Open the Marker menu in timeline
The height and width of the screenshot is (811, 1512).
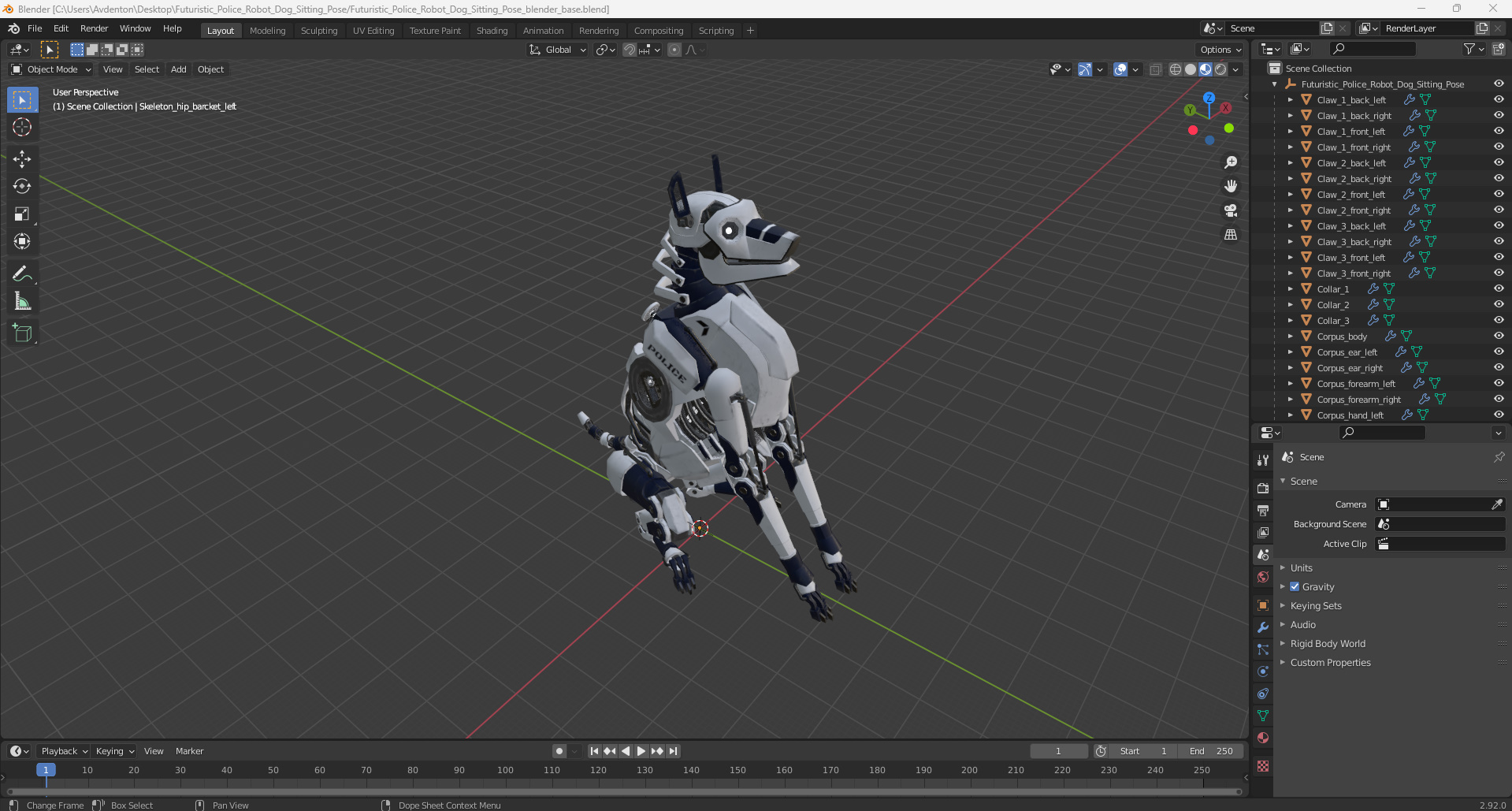tap(189, 751)
